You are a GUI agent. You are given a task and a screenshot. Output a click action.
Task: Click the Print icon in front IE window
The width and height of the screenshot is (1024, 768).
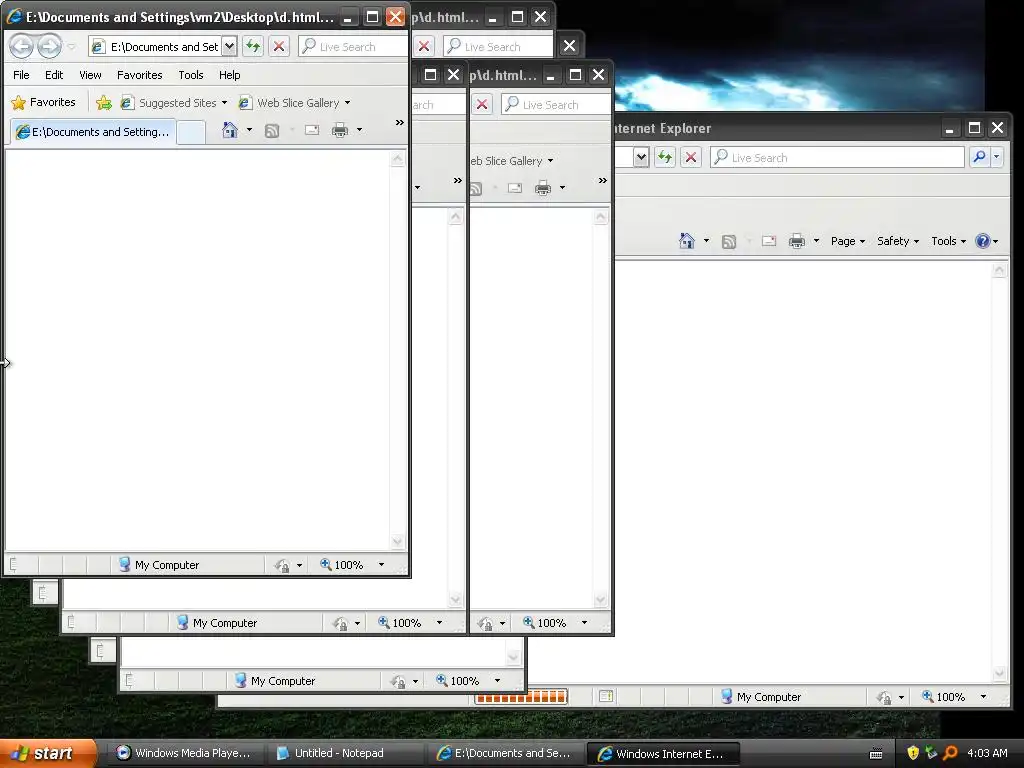click(x=340, y=130)
